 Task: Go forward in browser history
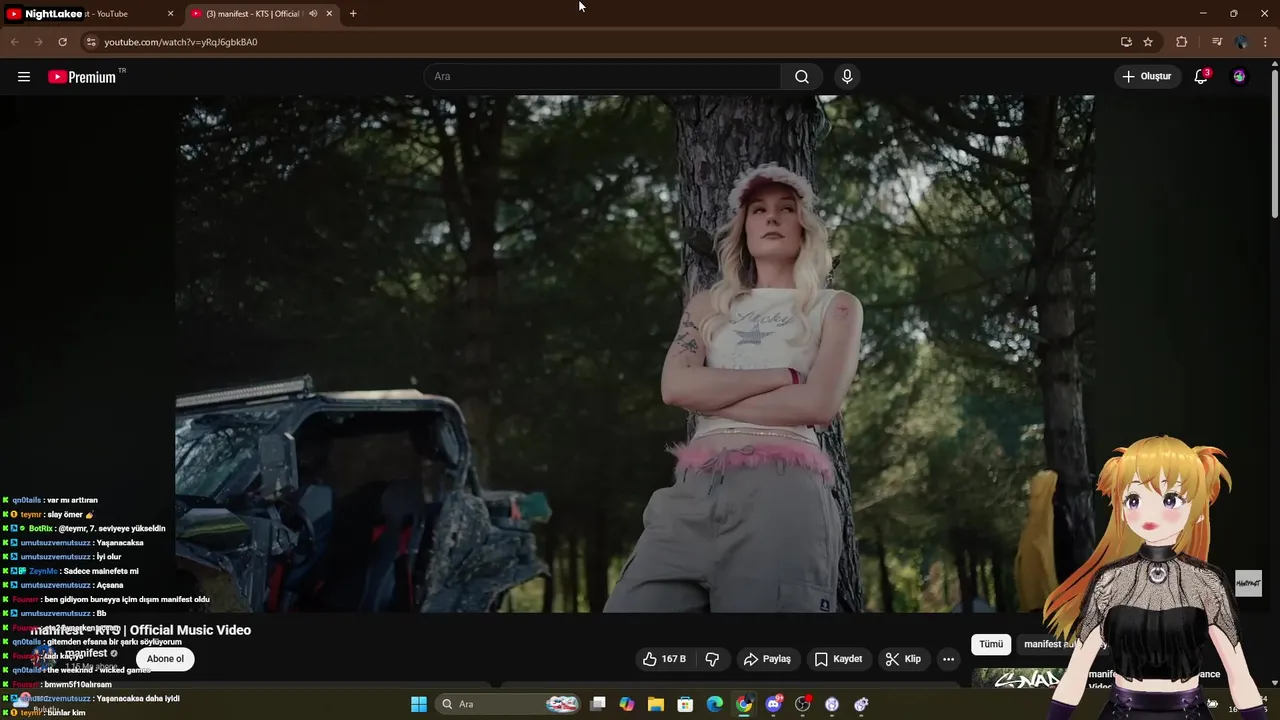pos(38,42)
